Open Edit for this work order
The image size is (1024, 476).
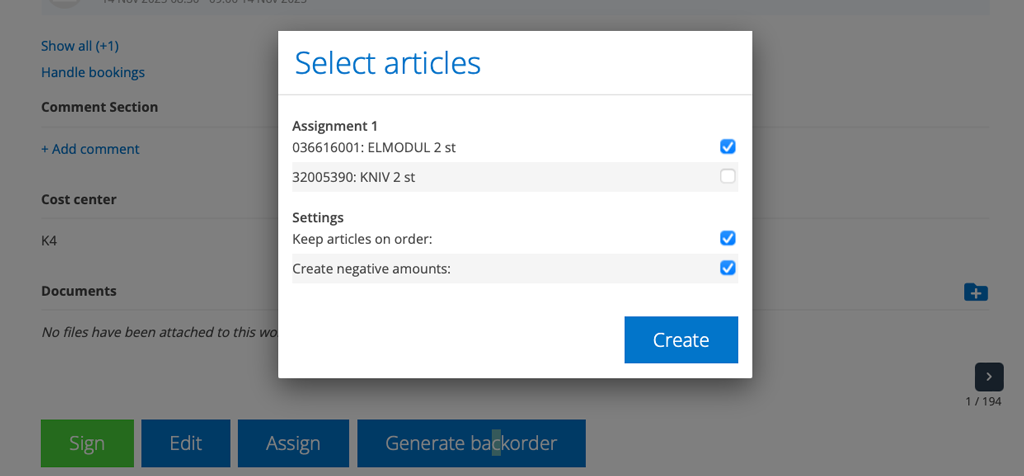[185, 443]
